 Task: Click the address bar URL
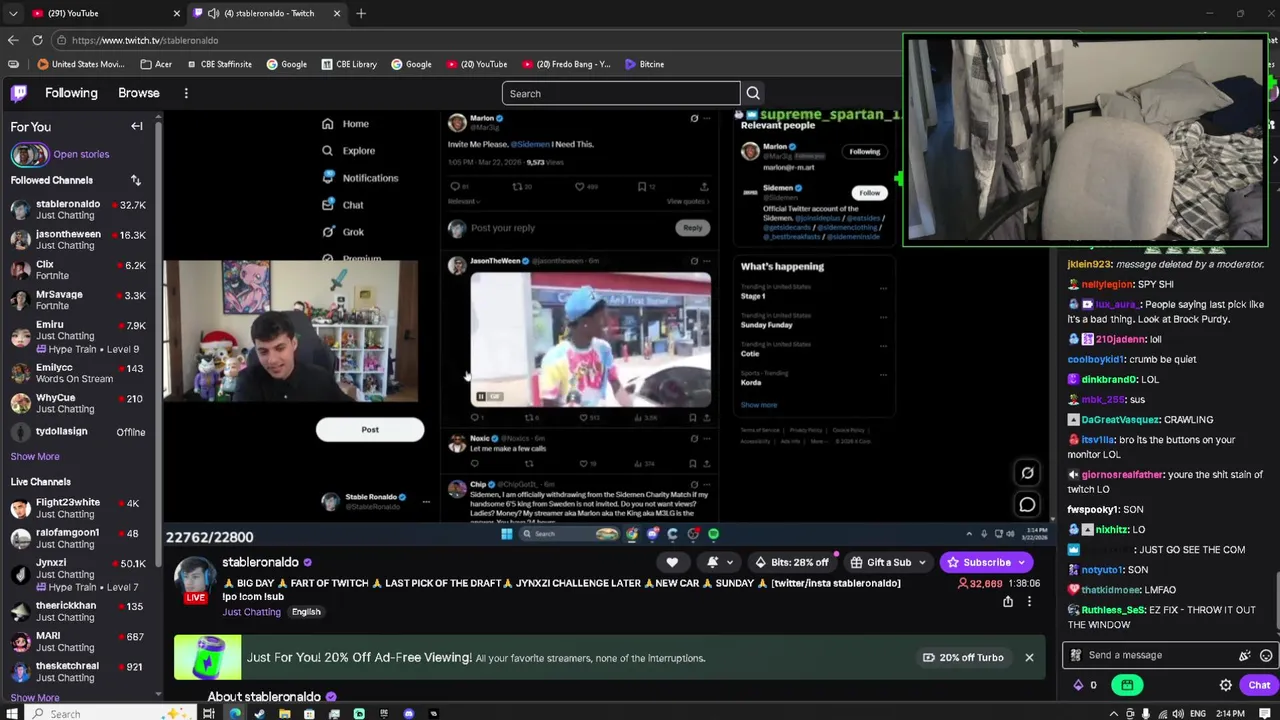click(x=145, y=40)
